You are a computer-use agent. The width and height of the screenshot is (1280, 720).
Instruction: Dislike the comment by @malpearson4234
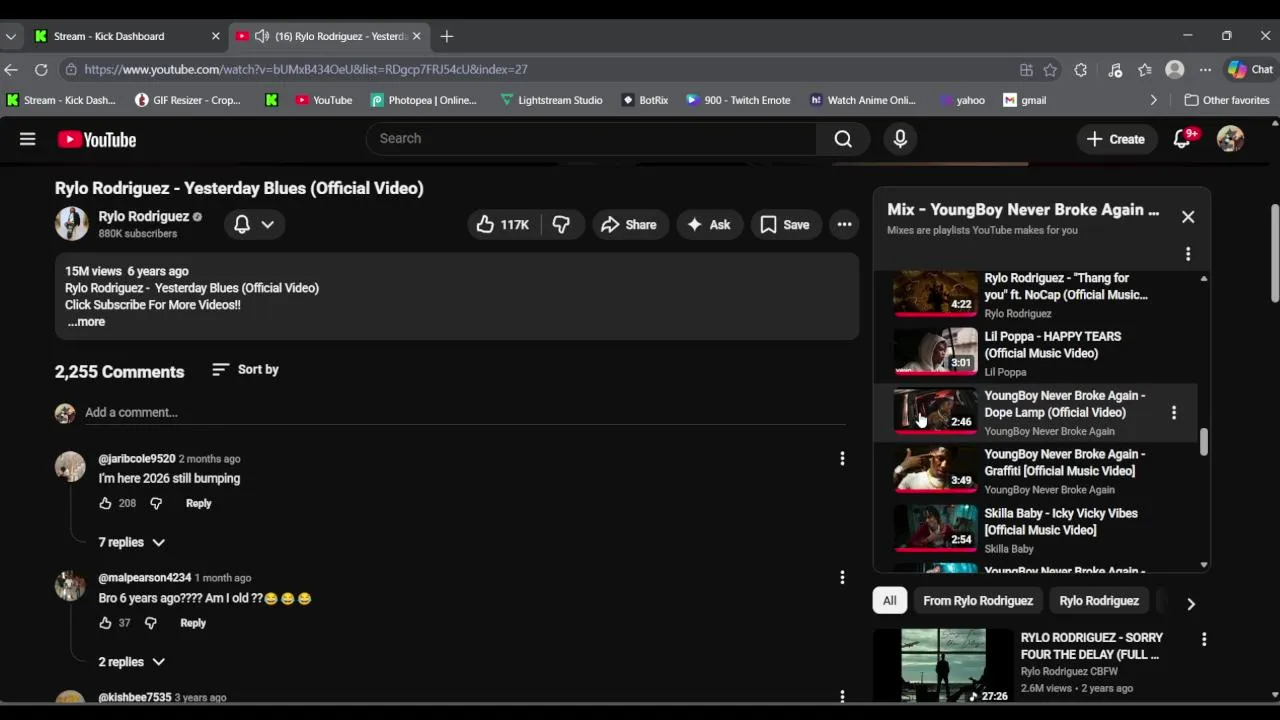(150, 623)
